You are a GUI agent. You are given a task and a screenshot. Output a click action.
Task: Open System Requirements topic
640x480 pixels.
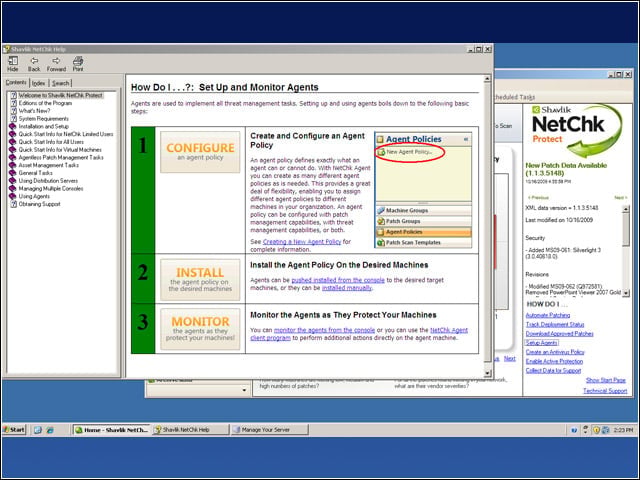click(x=44, y=118)
